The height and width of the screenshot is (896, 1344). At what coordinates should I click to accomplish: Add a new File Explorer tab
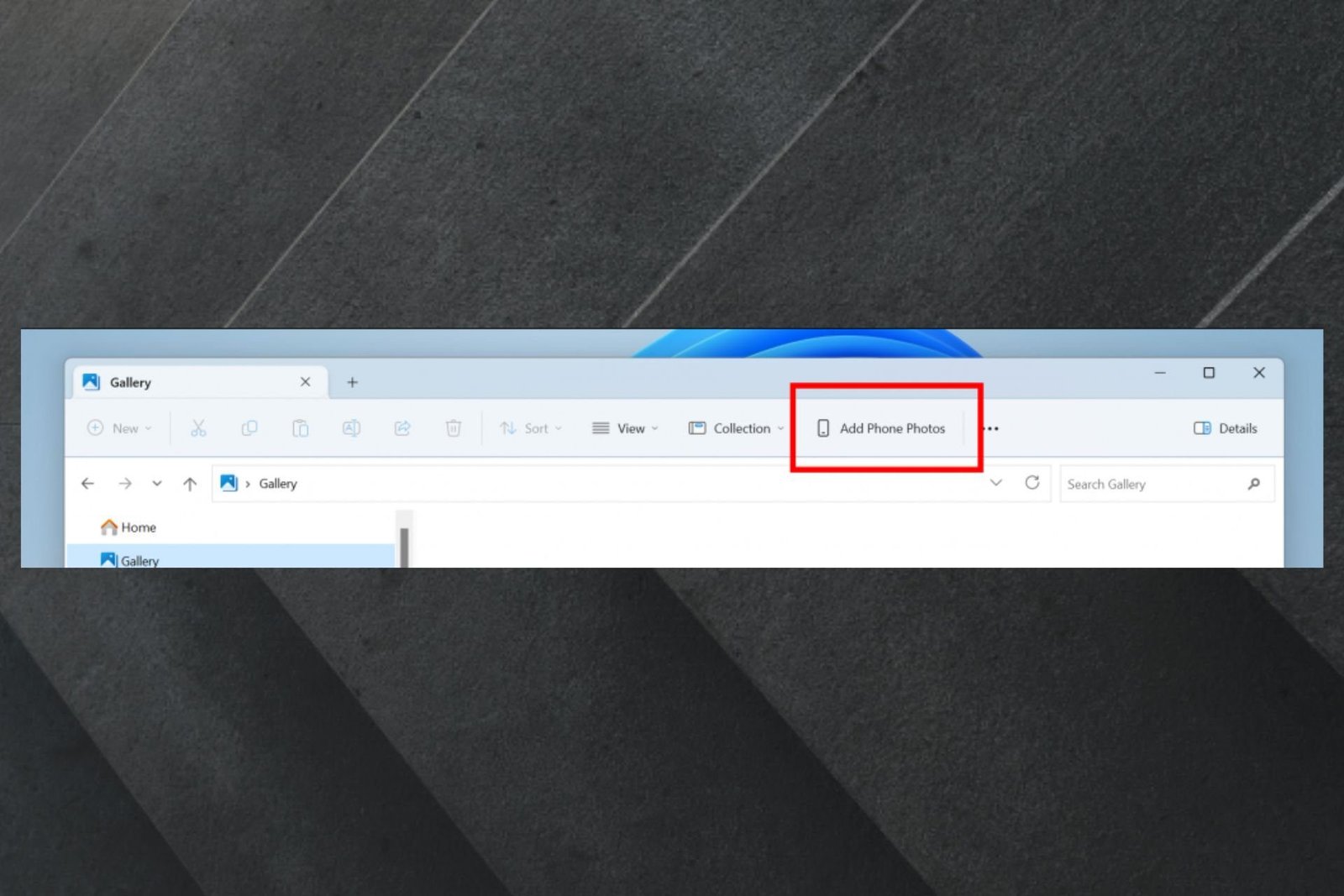point(353,382)
